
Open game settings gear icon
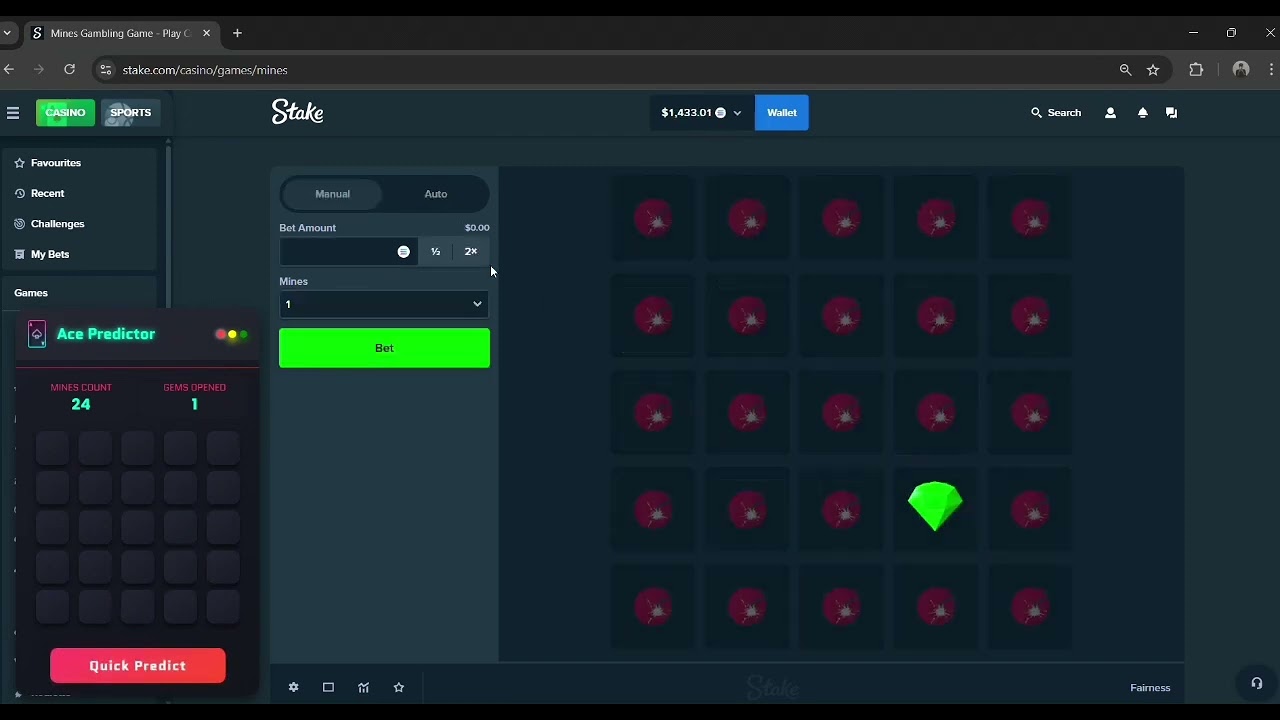(x=293, y=687)
